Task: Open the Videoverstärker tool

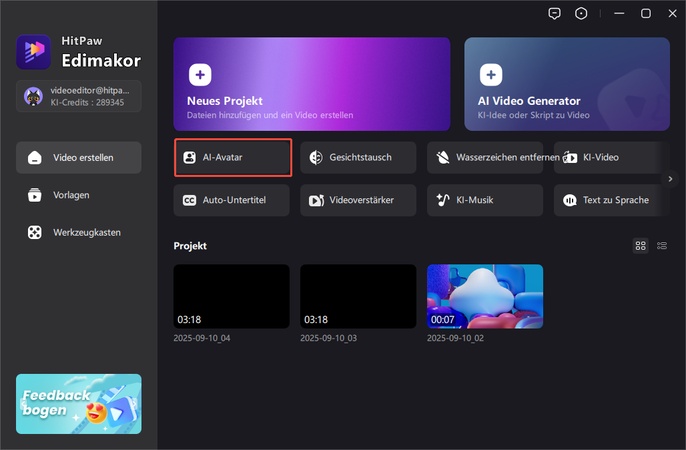Action: click(358, 200)
